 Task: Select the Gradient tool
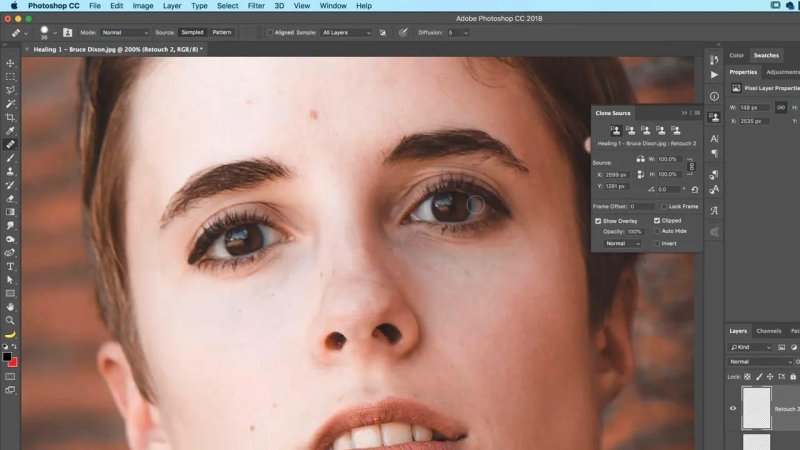[10, 212]
